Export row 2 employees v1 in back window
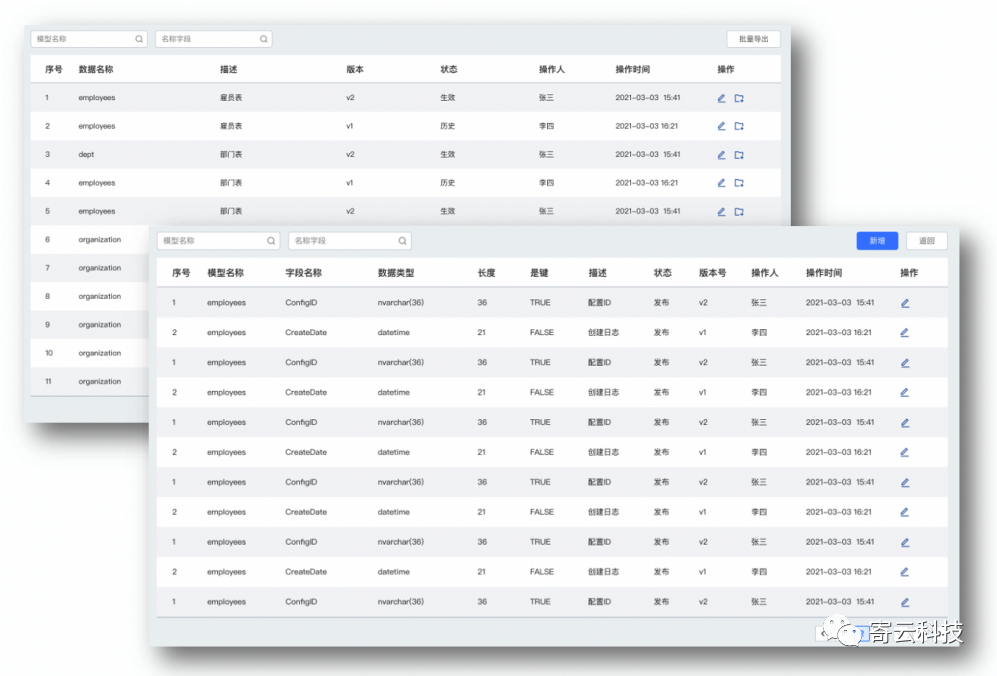The image size is (997, 676). point(739,126)
